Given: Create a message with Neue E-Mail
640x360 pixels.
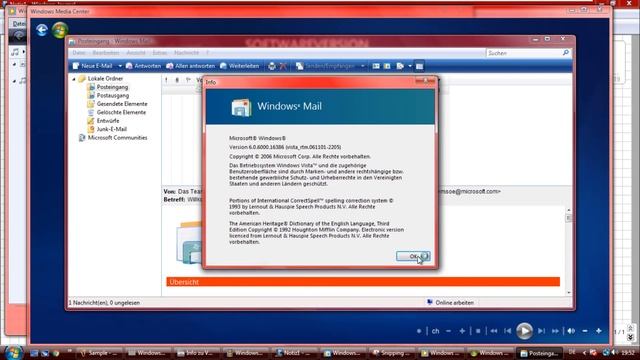Looking at the screenshot, I should click(x=93, y=66).
